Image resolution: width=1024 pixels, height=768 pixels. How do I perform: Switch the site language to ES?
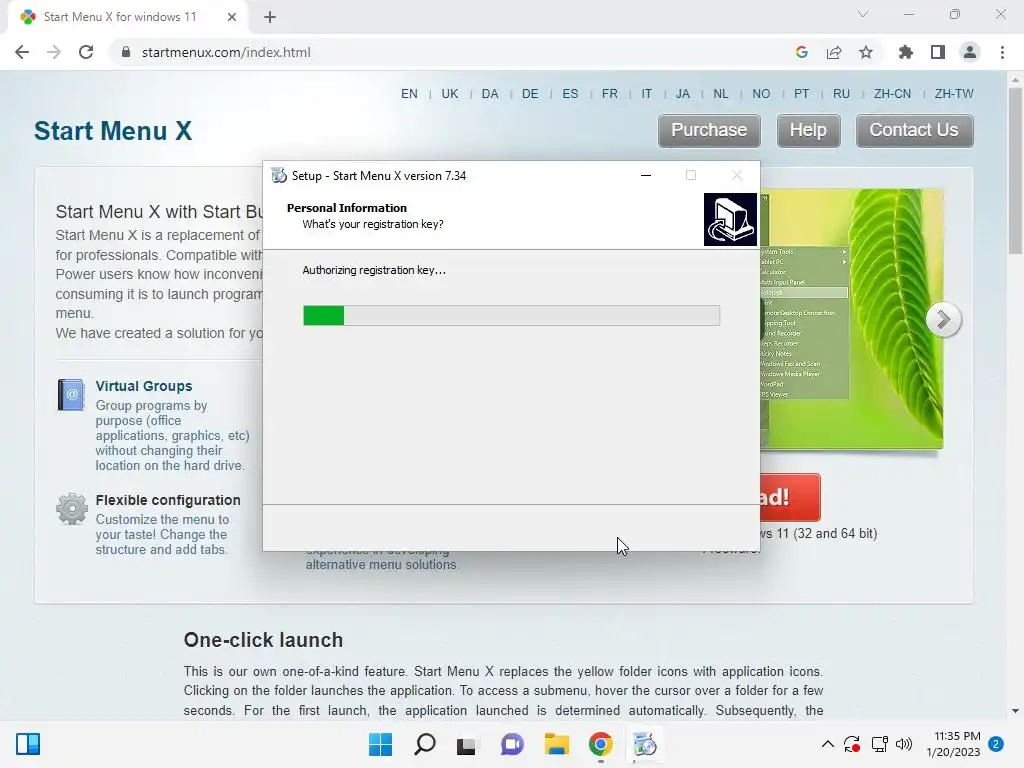(570, 94)
